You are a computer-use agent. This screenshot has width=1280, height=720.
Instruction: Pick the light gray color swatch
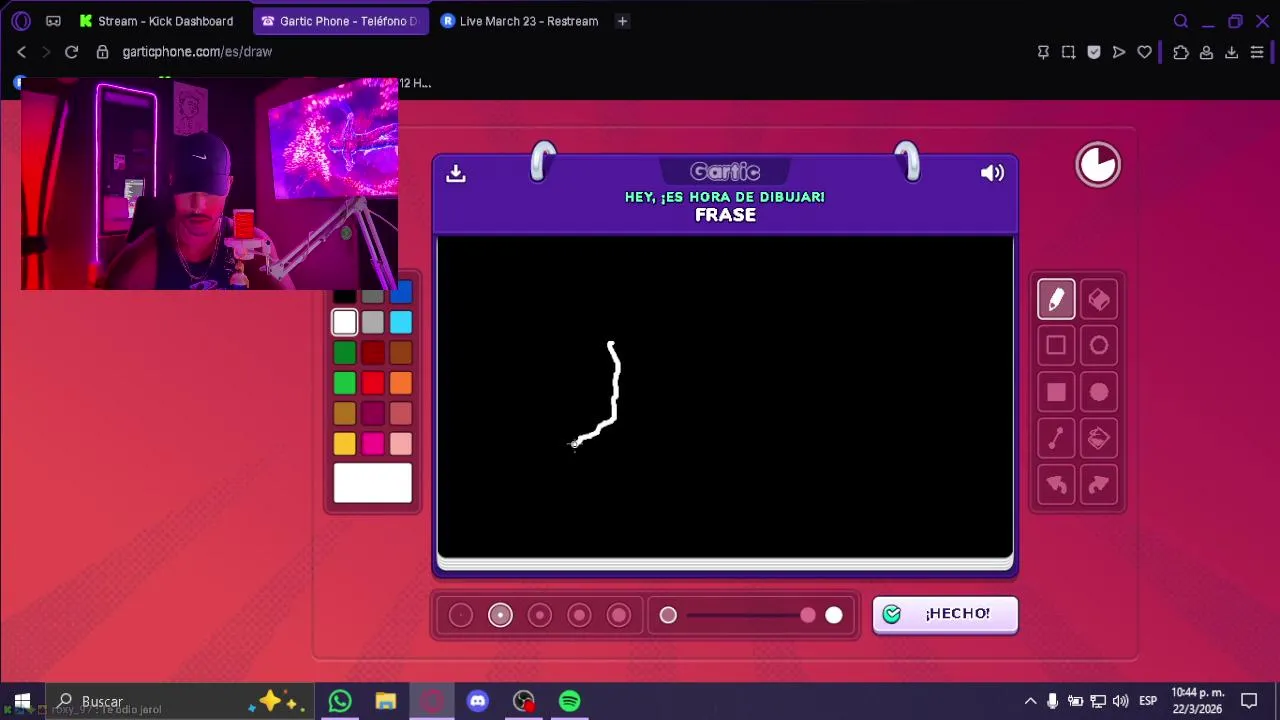point(373,322)
